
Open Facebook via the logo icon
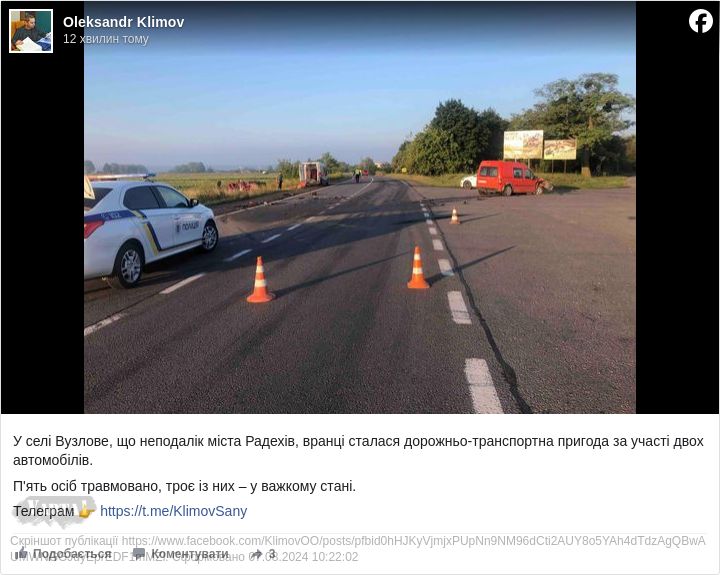(701, 21)
